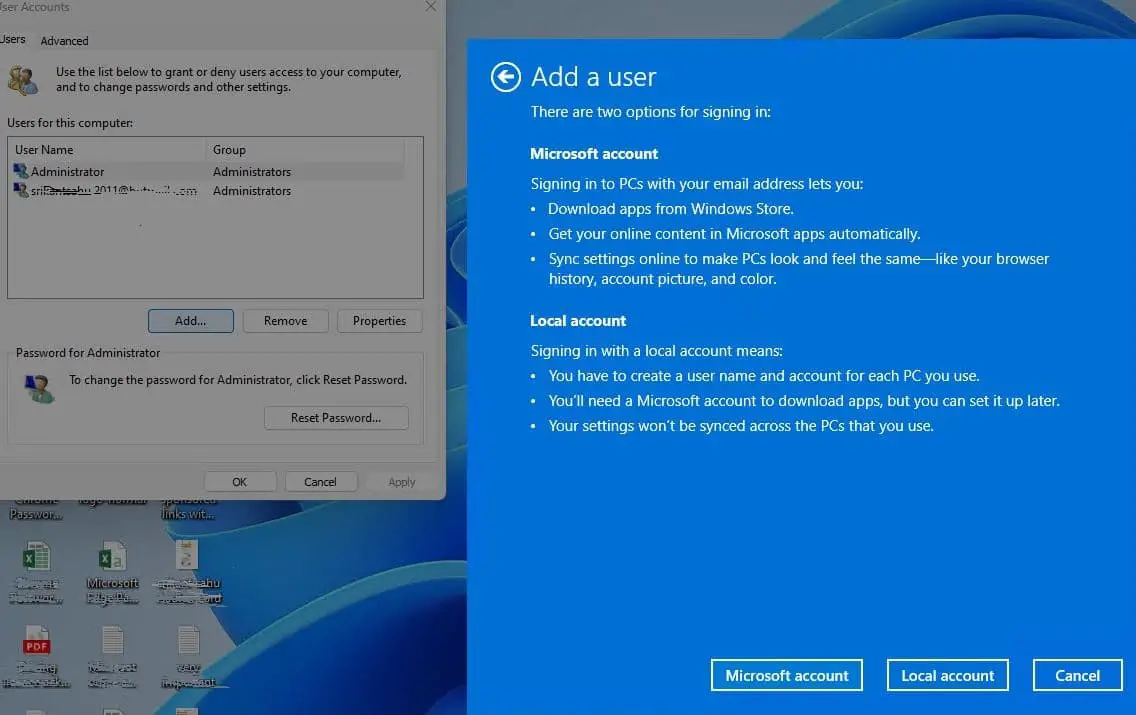Select the Local account button
Image resolution: width=1136 pixels, height=715 pixels.
(947, 675)
